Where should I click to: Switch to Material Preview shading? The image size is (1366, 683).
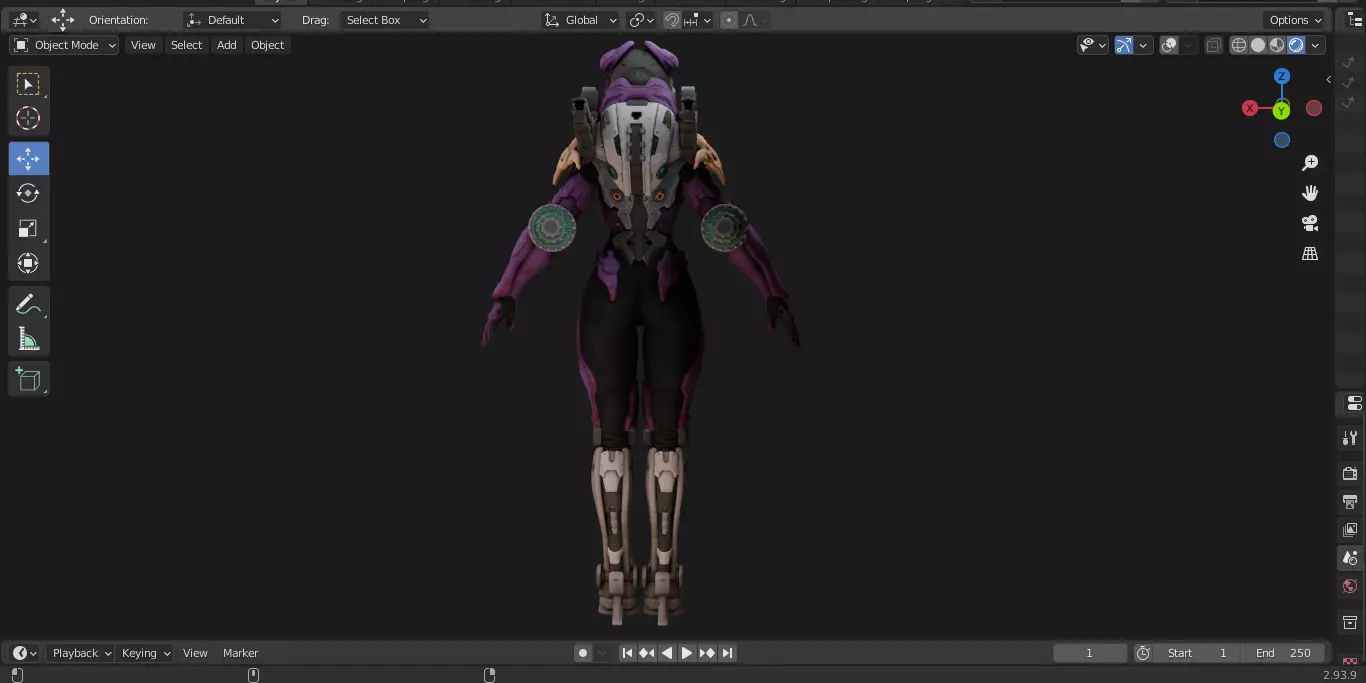click(1277, 45)
